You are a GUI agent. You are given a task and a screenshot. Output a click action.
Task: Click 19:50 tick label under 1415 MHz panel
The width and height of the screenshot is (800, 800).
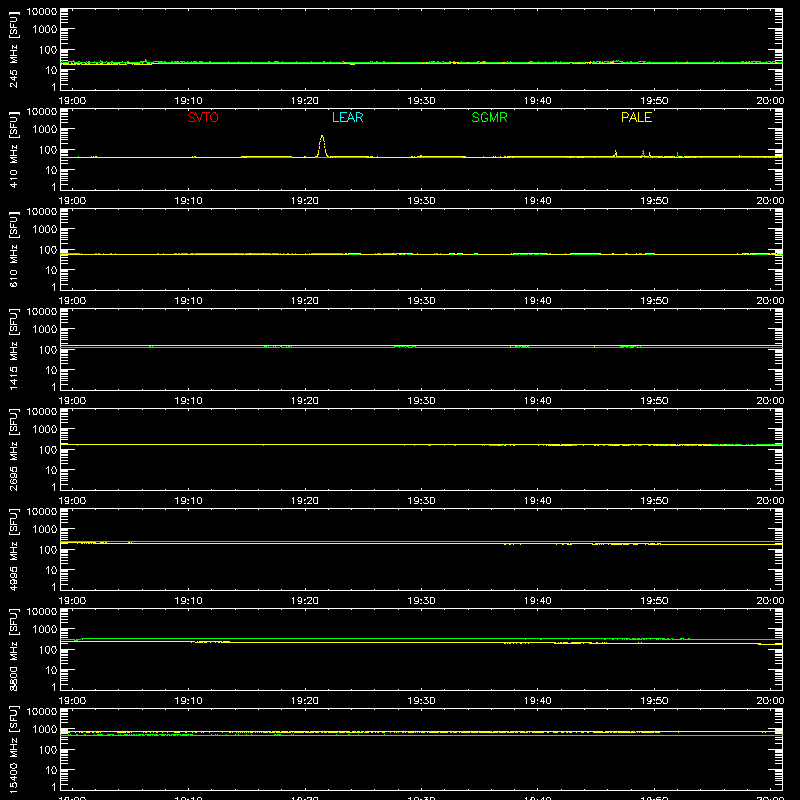[x=654, y=401]
